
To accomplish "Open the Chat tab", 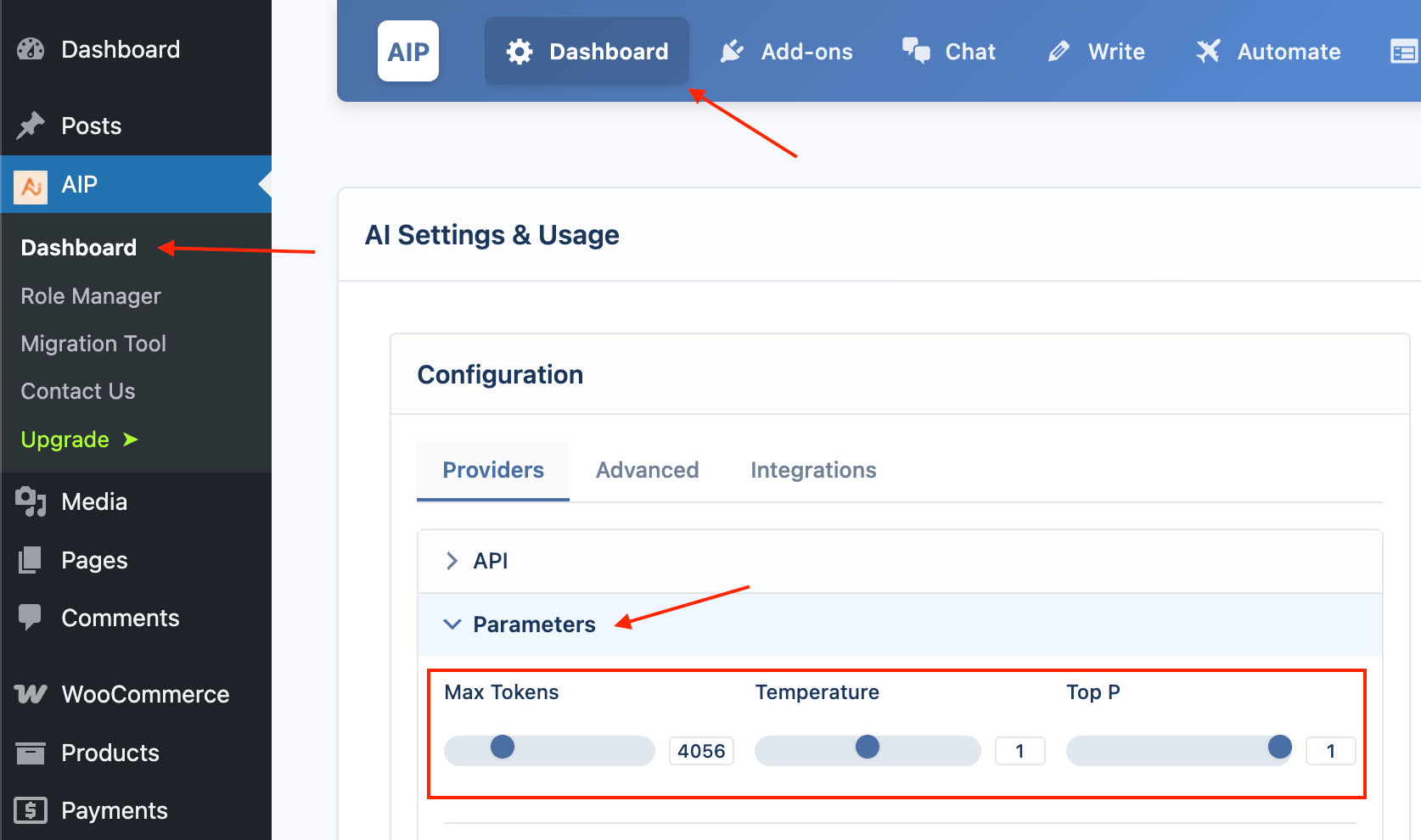I will (x=949, y=52).
